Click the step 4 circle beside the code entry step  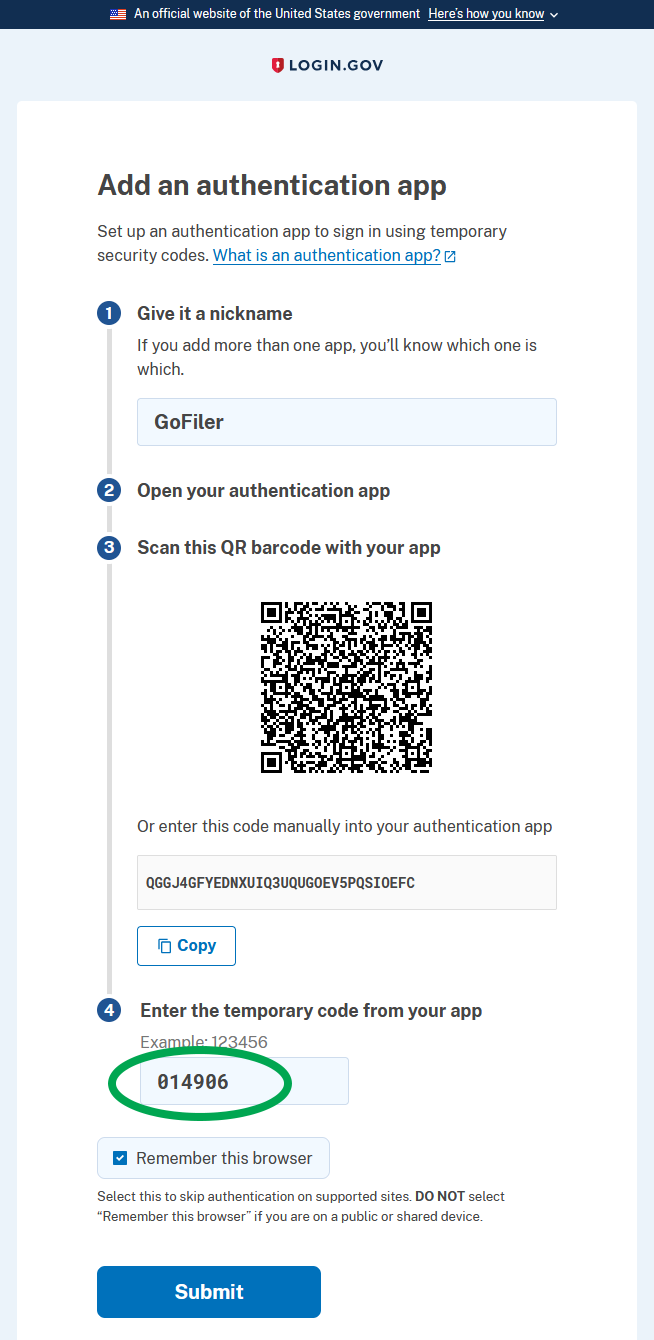[108, 1010]
